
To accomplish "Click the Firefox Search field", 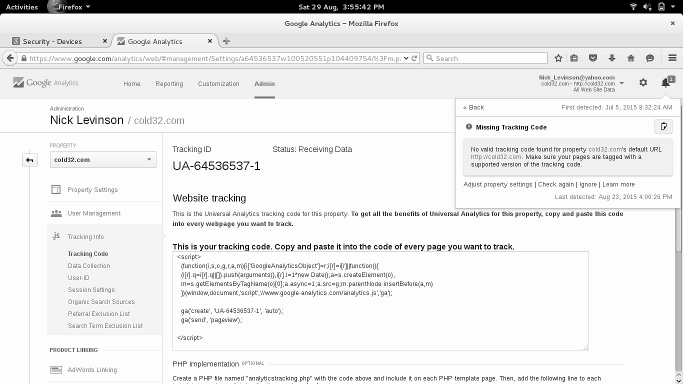I will (x=485, y=58).
